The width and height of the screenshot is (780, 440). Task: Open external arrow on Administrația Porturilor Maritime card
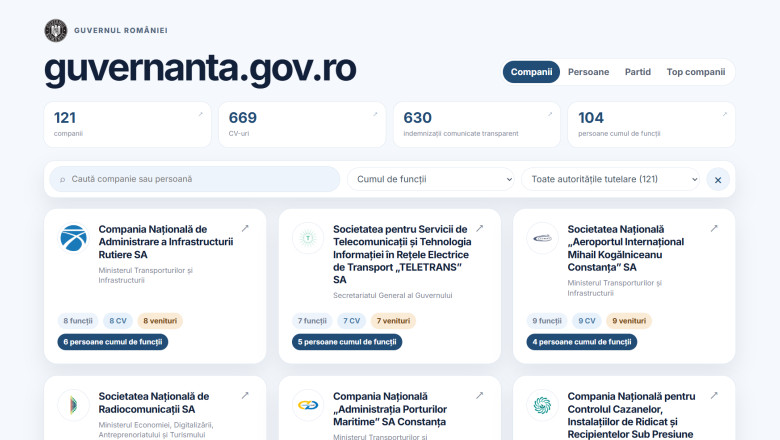tap(480, 395)
